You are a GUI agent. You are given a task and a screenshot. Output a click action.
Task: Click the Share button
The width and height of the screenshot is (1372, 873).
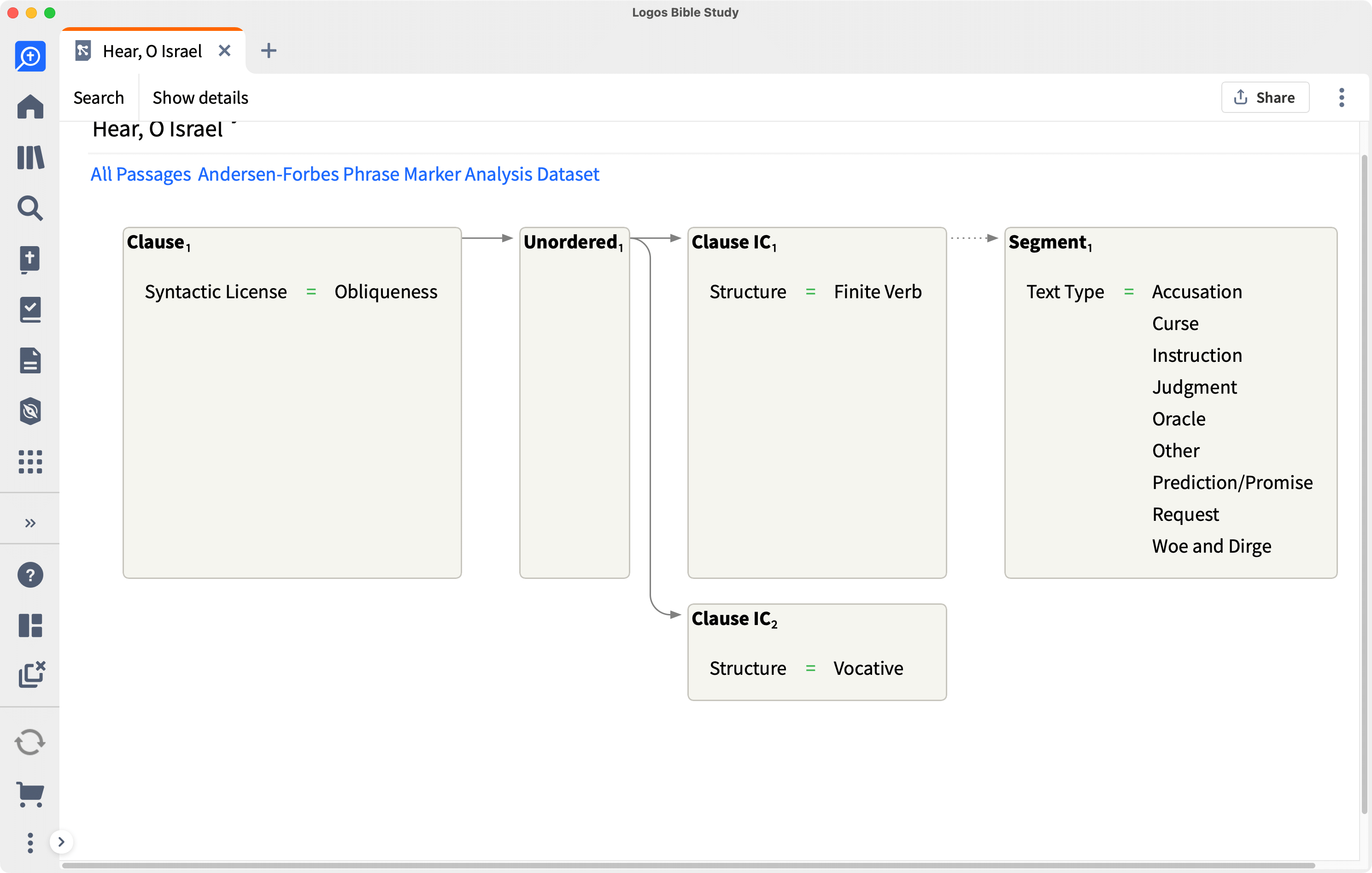(x=1265, y=98)
